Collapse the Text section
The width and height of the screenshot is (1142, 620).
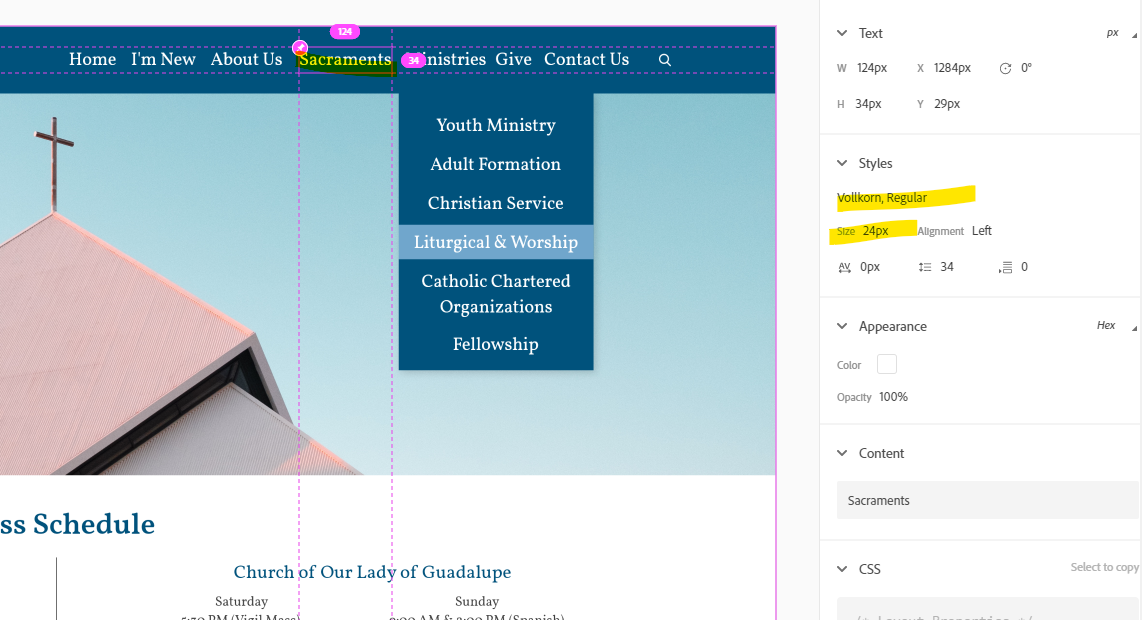pyautogui.click(x=842, y=33)
